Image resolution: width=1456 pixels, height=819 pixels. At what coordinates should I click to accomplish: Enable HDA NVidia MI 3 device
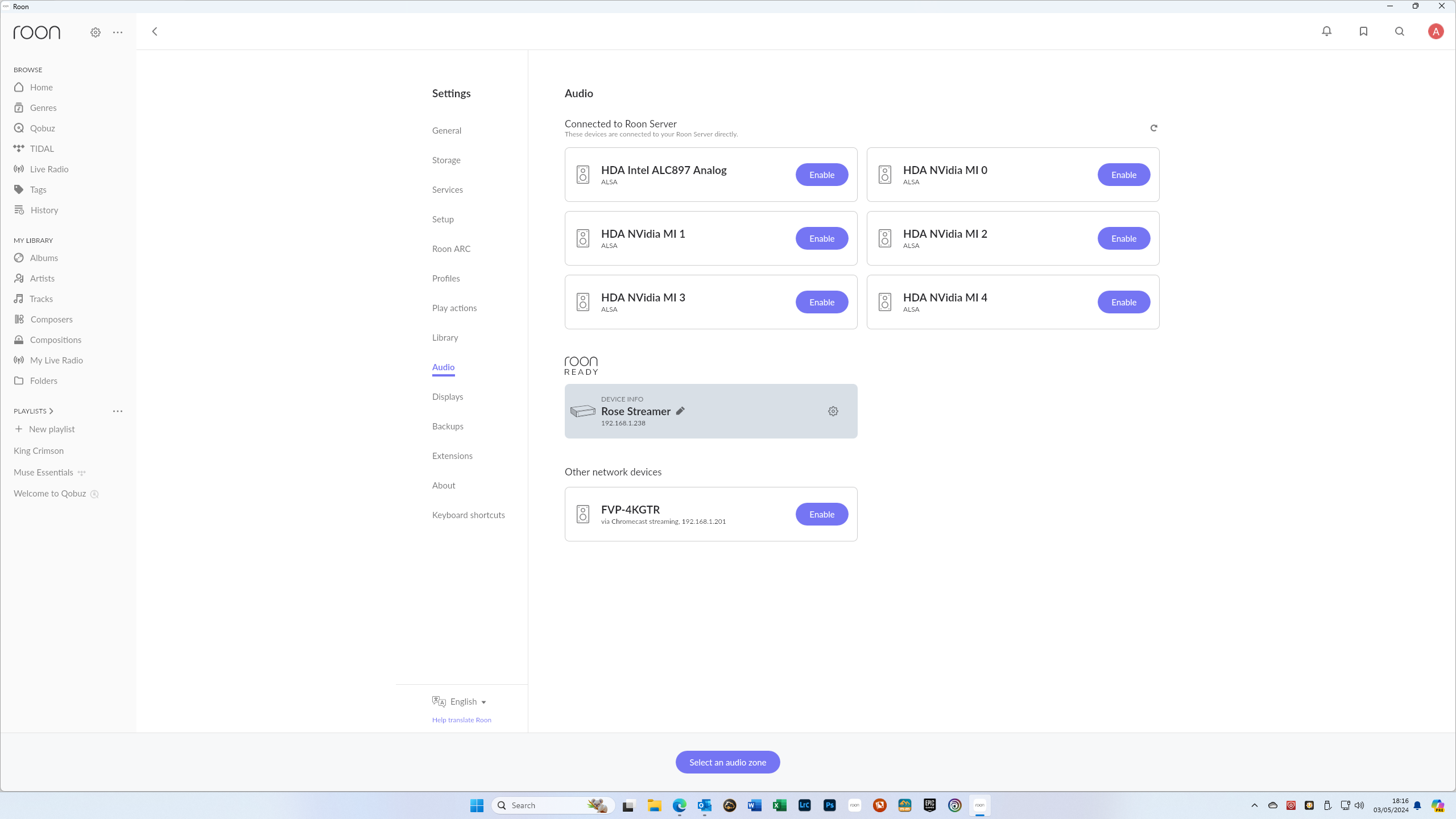click(x=822, y=302)
